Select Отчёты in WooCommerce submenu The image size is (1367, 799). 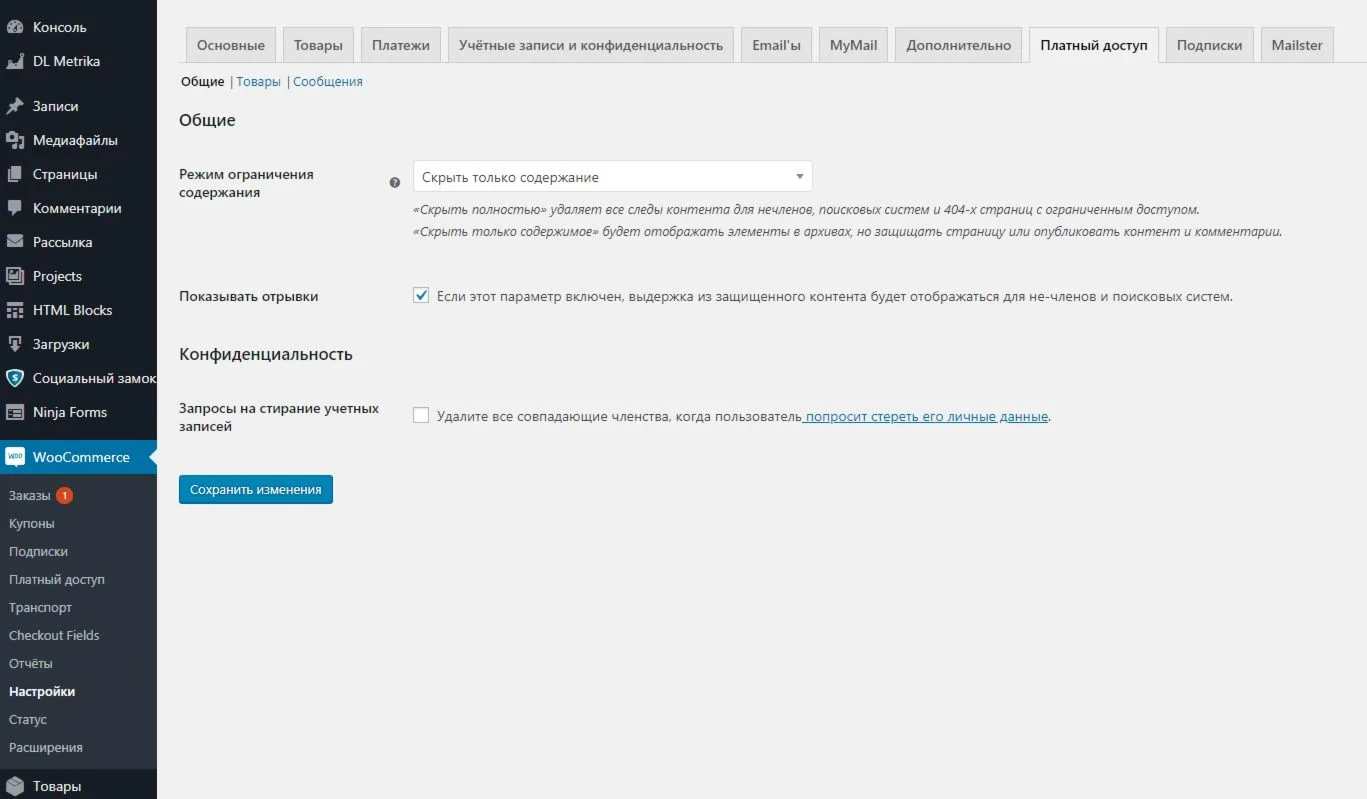point(31,663)
